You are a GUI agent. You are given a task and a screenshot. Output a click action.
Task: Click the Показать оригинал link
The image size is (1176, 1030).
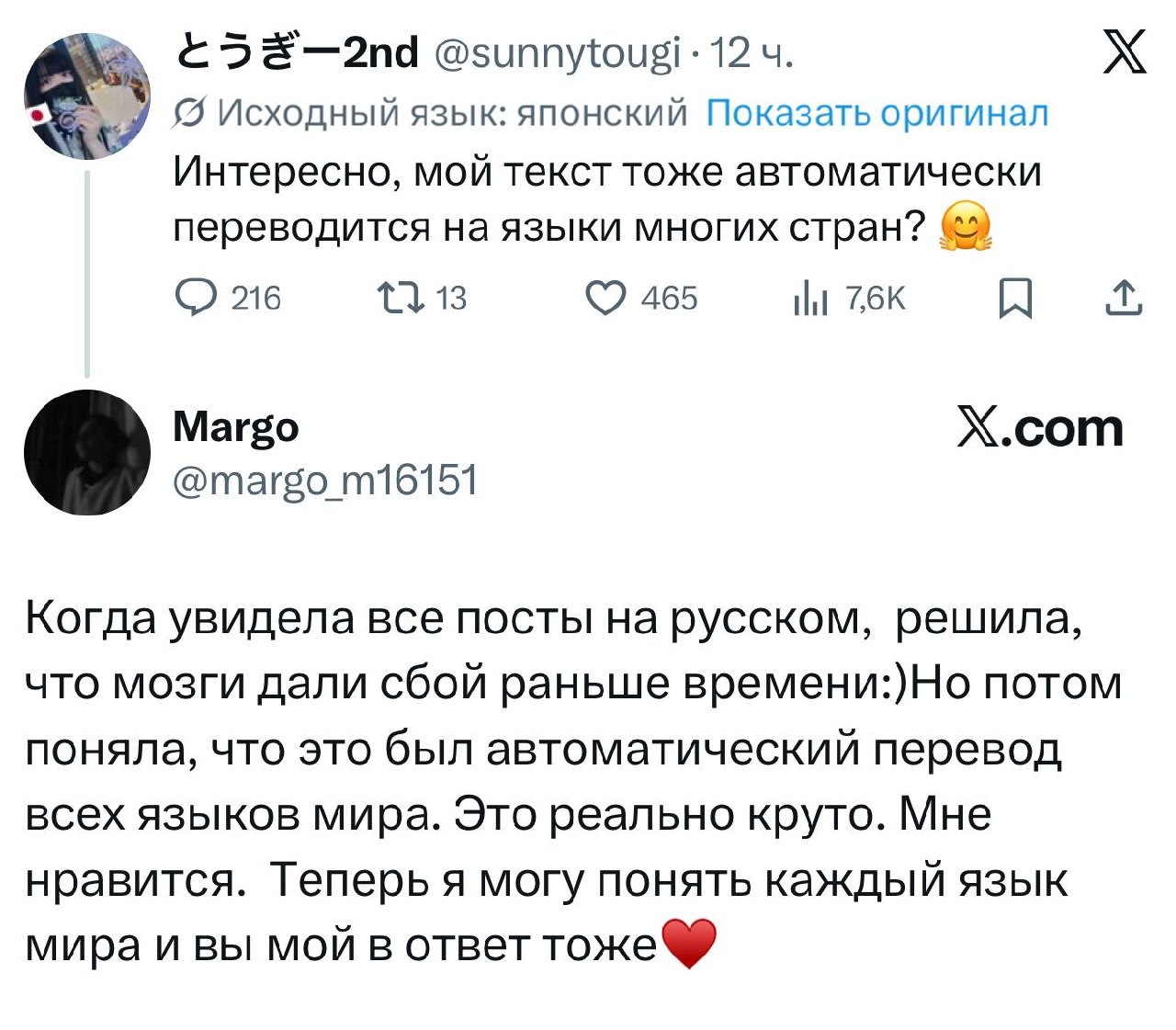(876, 113)
